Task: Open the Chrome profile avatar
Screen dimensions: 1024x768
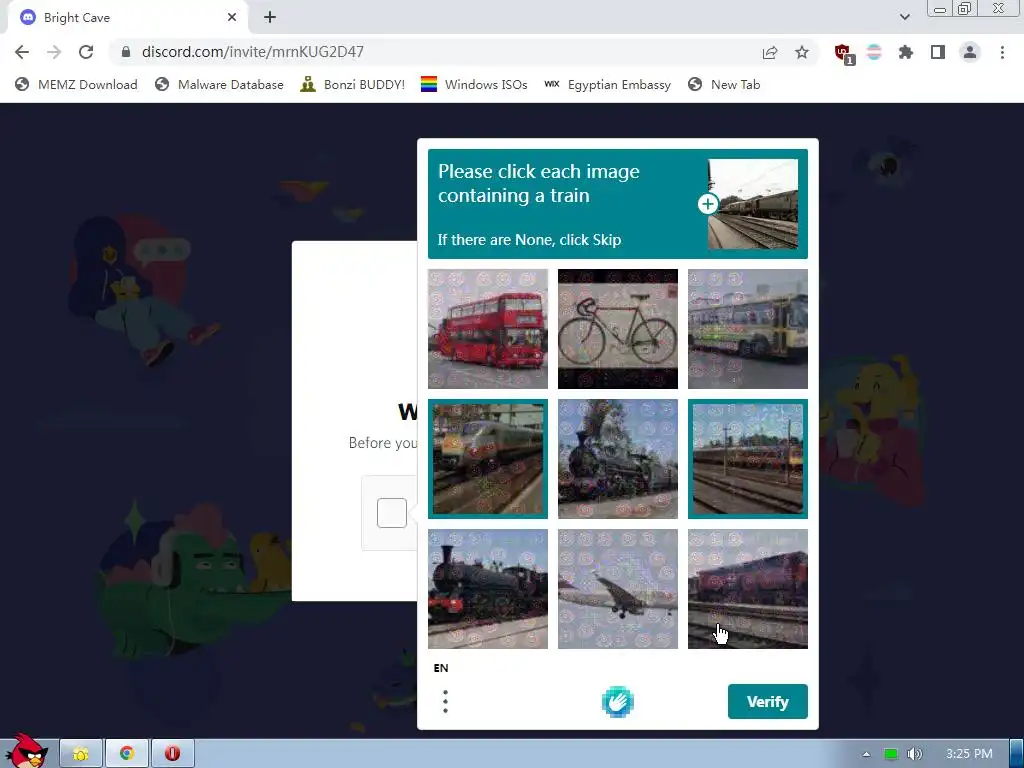Action: pos(970,52)
